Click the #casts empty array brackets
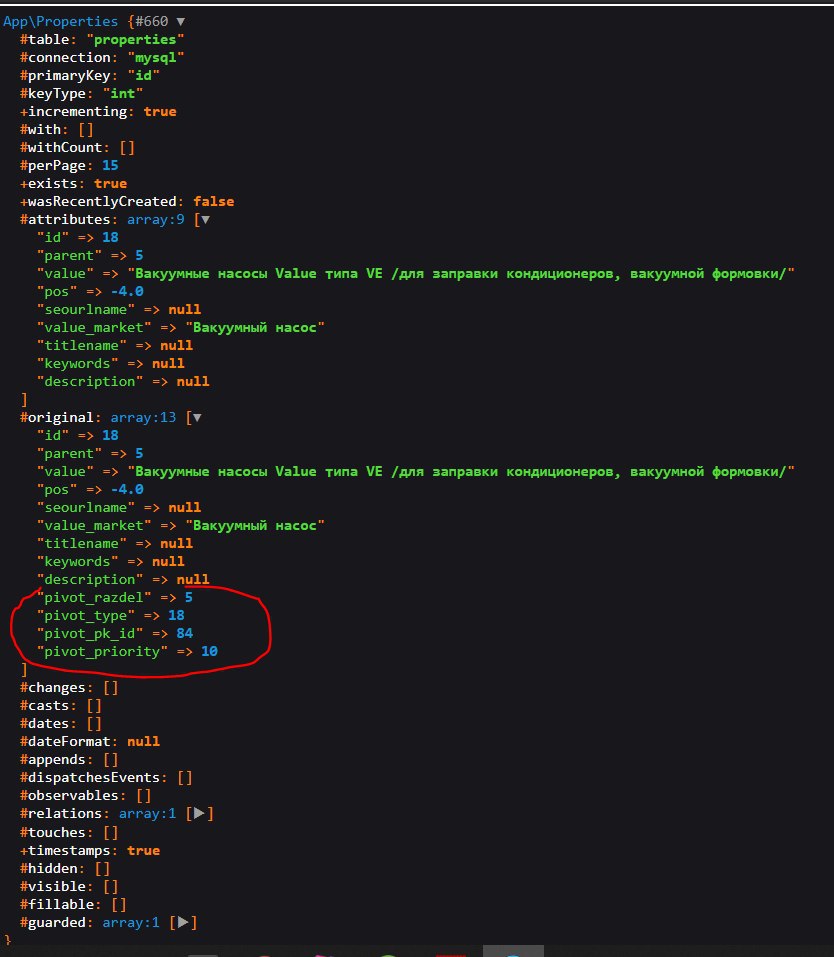 [x=94, y=706]
